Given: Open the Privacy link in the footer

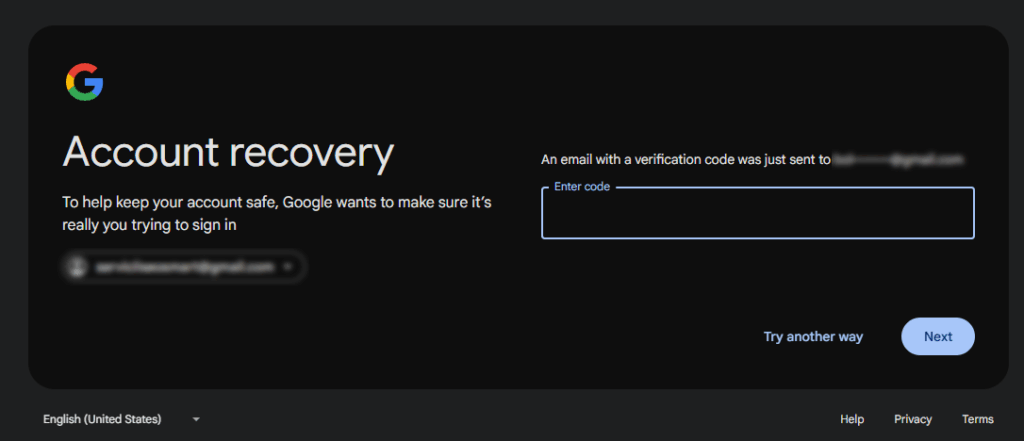Looking at the screenshot, I should (x=913, y=419).
